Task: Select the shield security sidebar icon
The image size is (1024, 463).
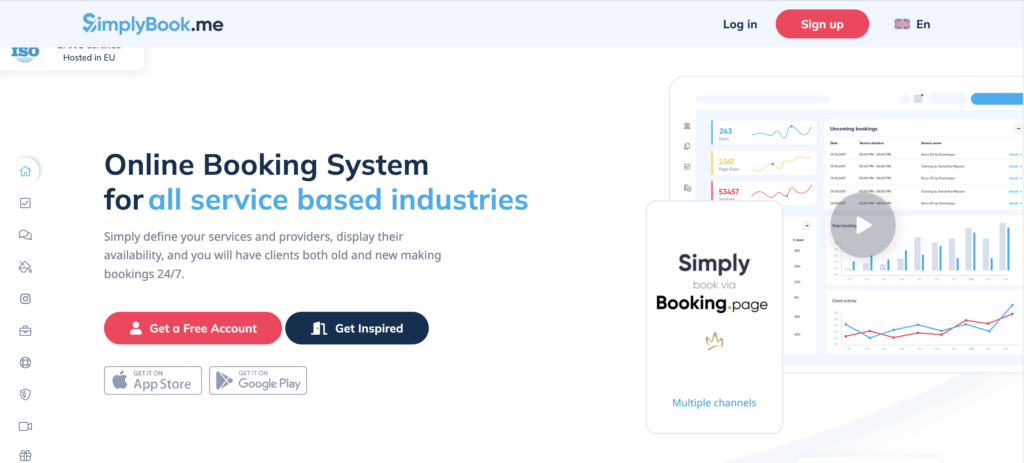Action: point(25,394)
